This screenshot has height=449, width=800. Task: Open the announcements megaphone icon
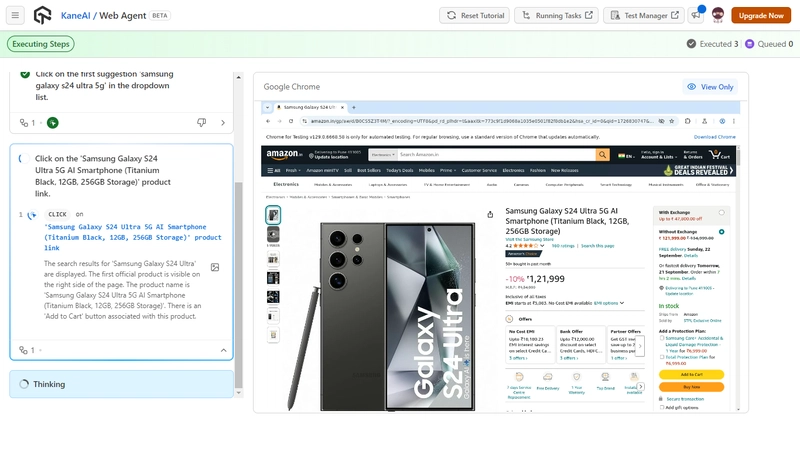696,15
